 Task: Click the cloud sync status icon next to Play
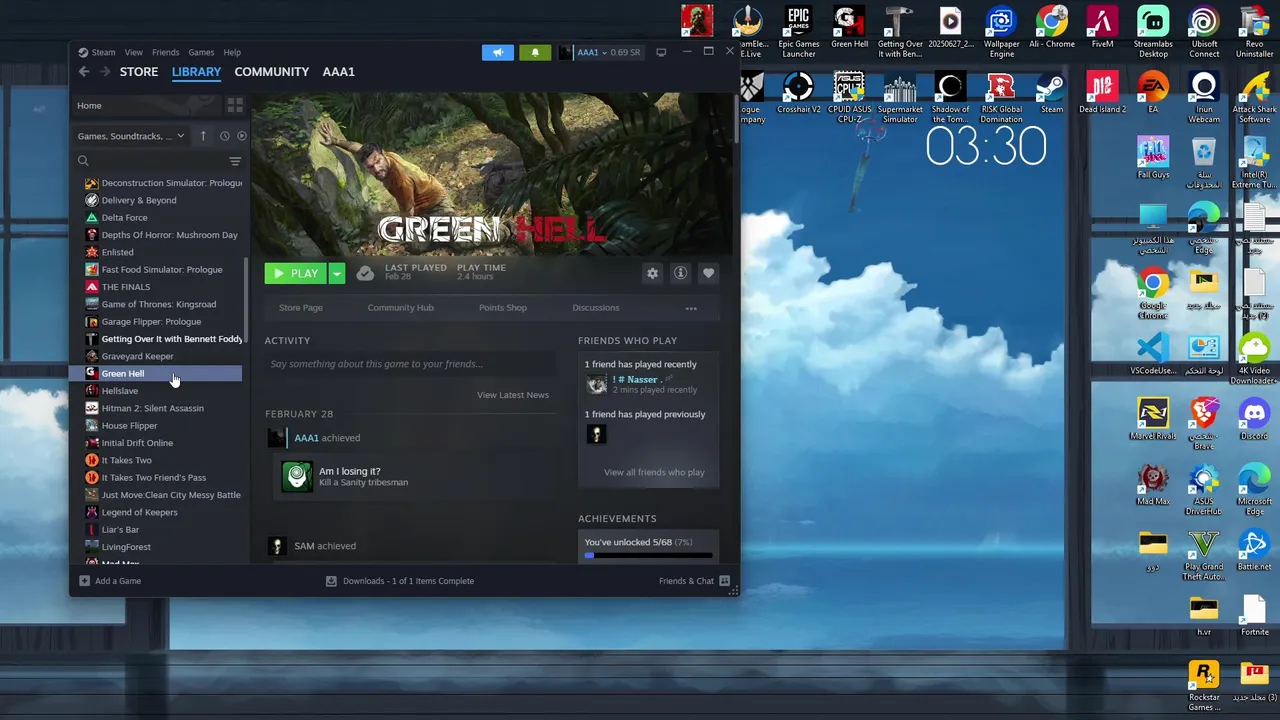click(365, 273)
